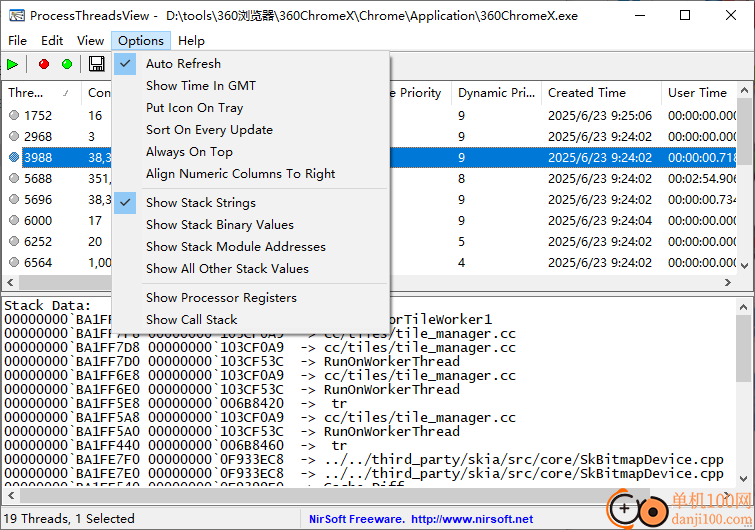Click created time 2025/6/23 9:25:06 cell
This screenshot has height=530, width=755.
[600, 116]
